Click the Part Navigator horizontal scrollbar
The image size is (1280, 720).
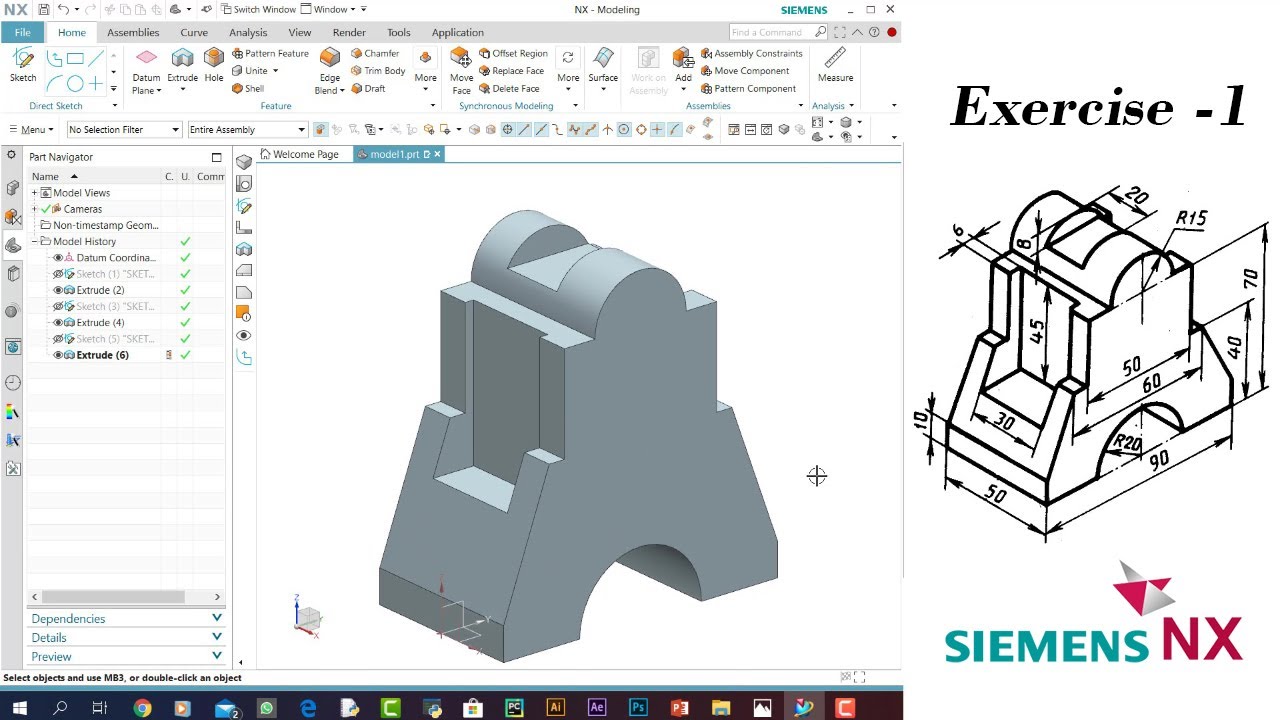(112, 597)
